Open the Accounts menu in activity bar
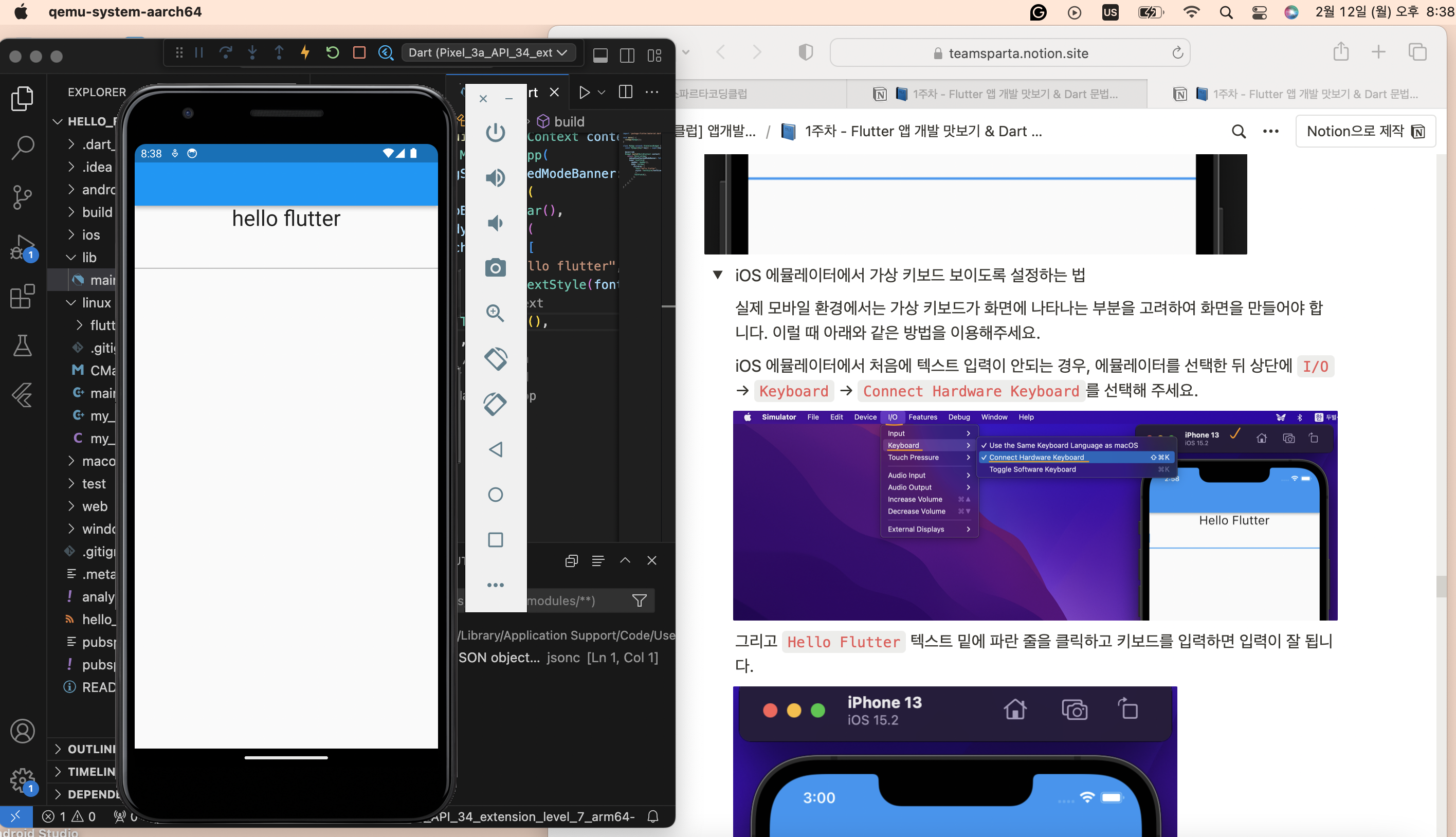Image resolution: width=1456 pixels, height=837 pixels. [23, 731]
